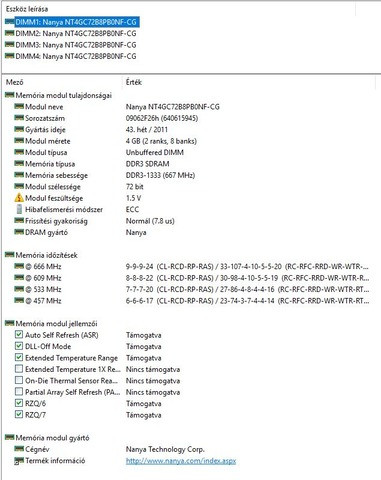Toggle the Partial Array Self Refresh checkbox

pos(19,392)
